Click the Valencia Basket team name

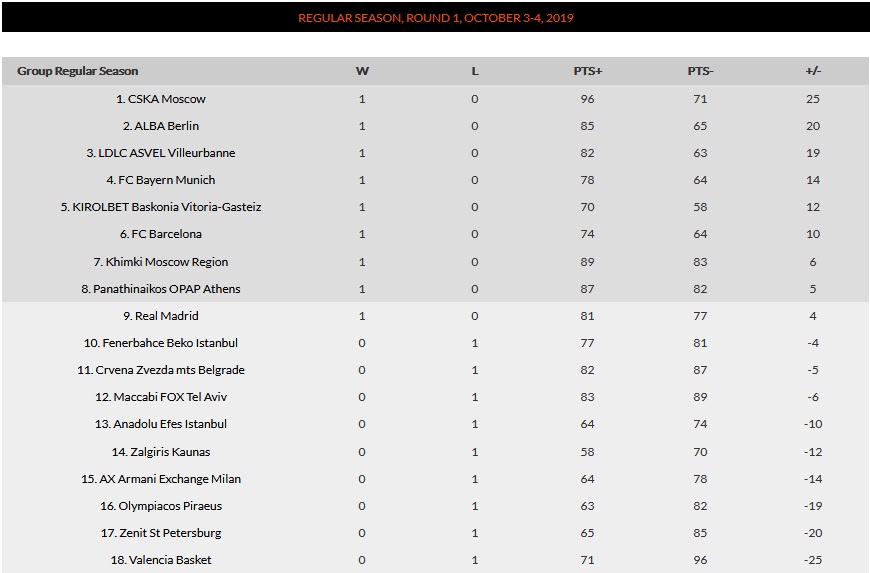(x=161, y=560)
